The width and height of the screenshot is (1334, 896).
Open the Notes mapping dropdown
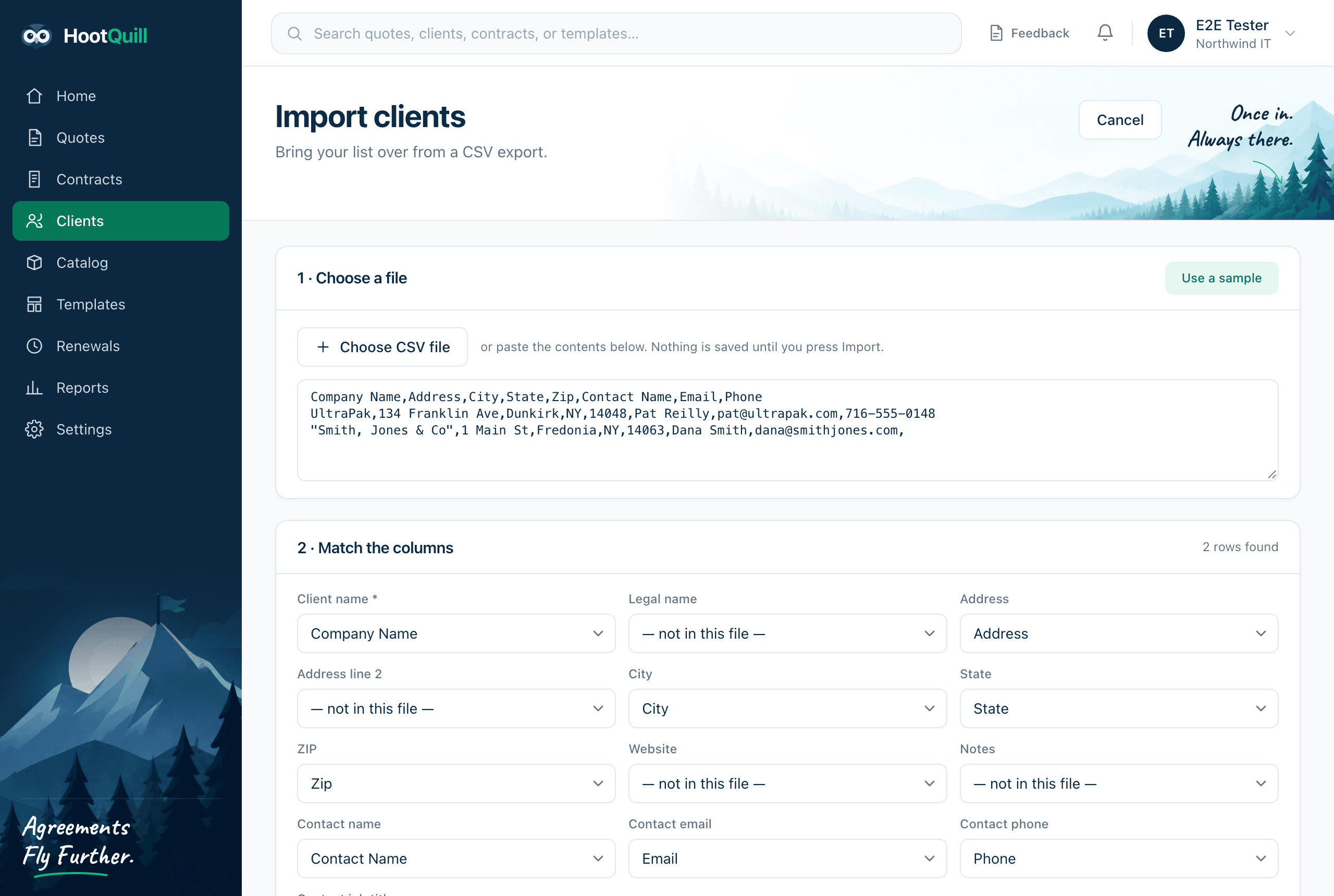pos(1118,783)
